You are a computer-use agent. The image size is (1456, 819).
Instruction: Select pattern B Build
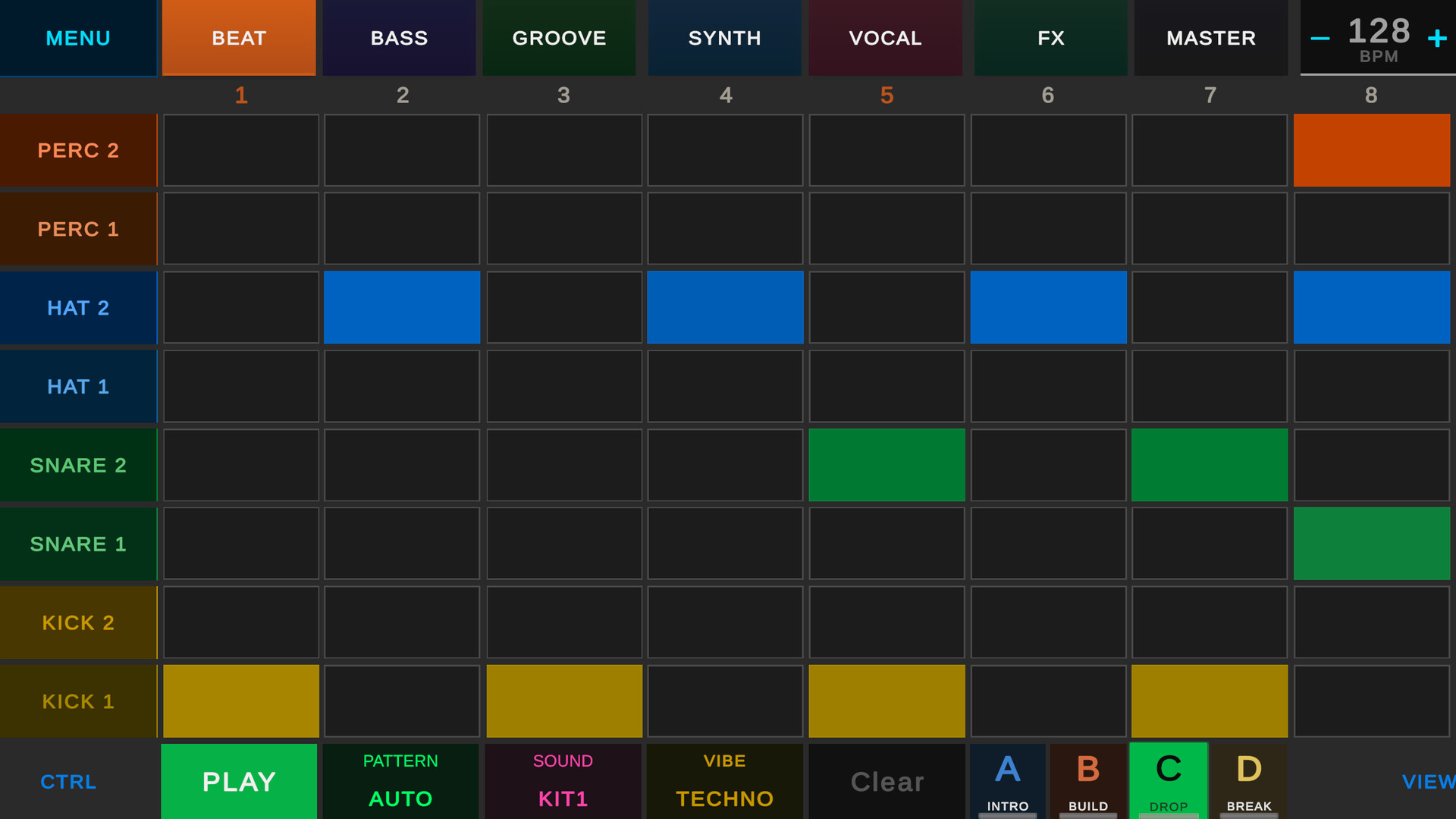pyautogui.click(x=1087, y=780)
